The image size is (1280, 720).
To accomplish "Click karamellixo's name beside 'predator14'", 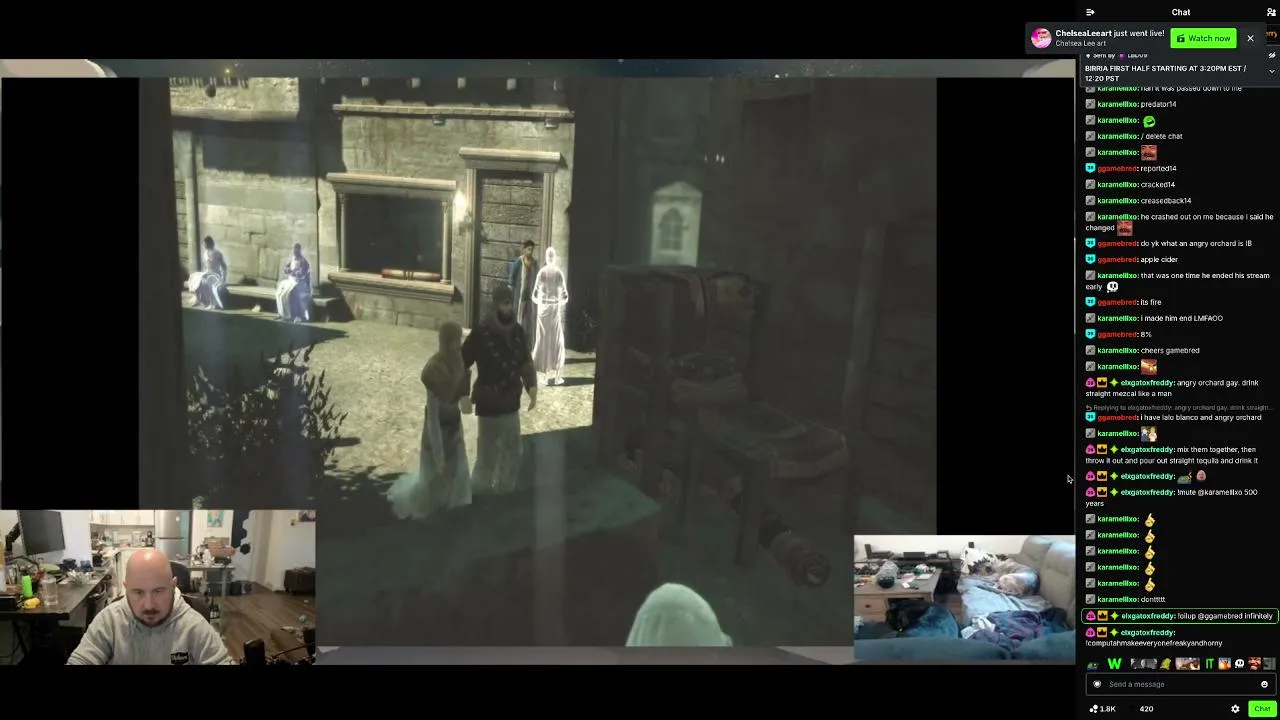I will click(1117, 104).
